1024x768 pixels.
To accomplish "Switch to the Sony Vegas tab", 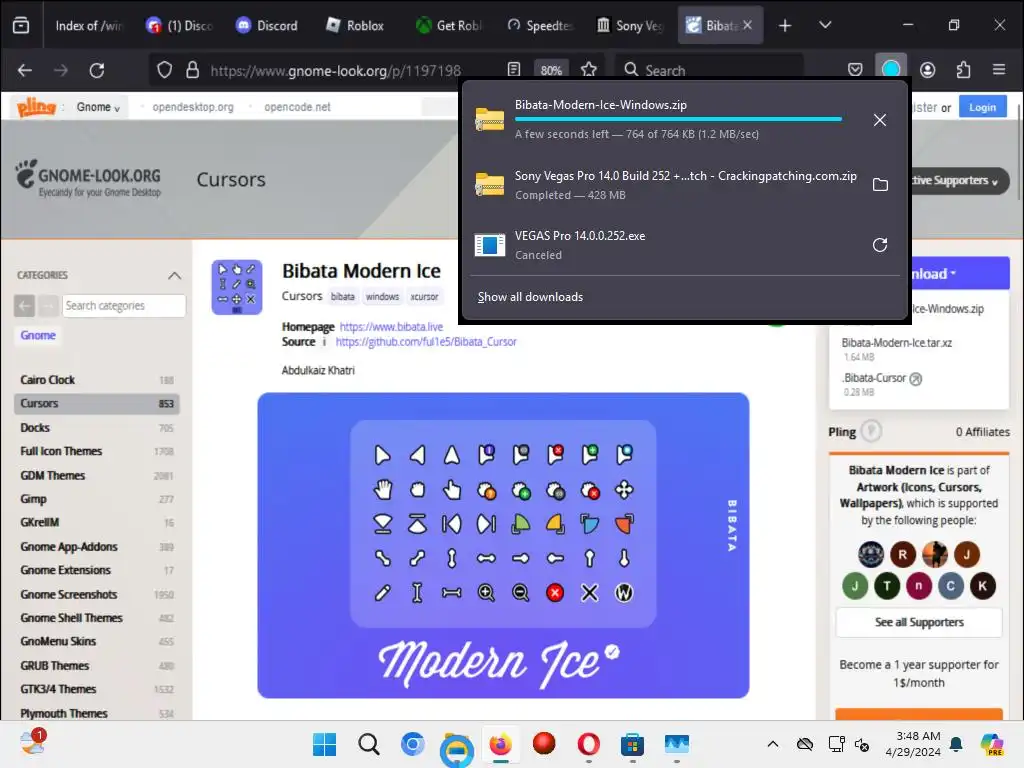I will 629,25.
